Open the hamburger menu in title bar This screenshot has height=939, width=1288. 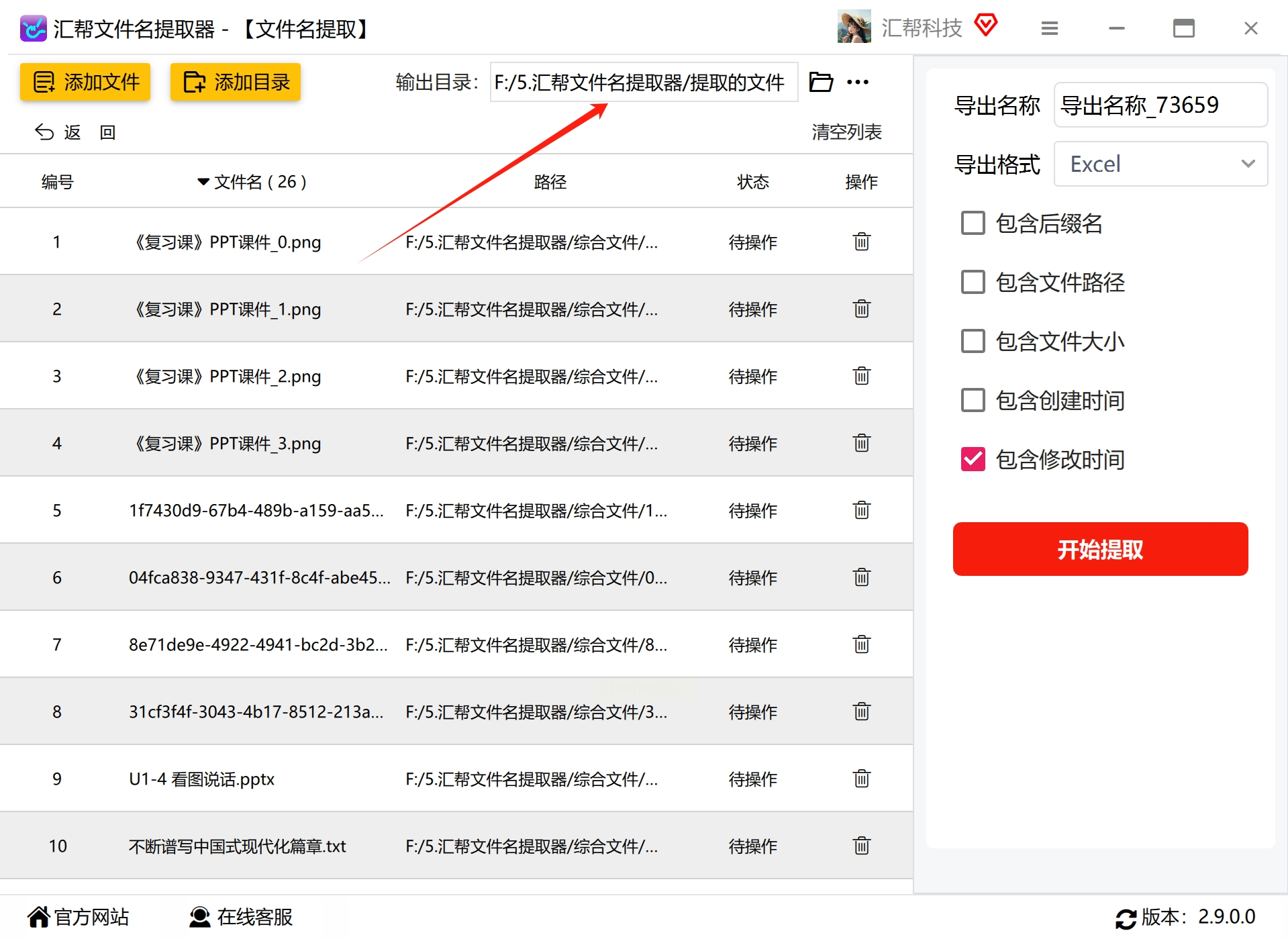click(1050, 28)
